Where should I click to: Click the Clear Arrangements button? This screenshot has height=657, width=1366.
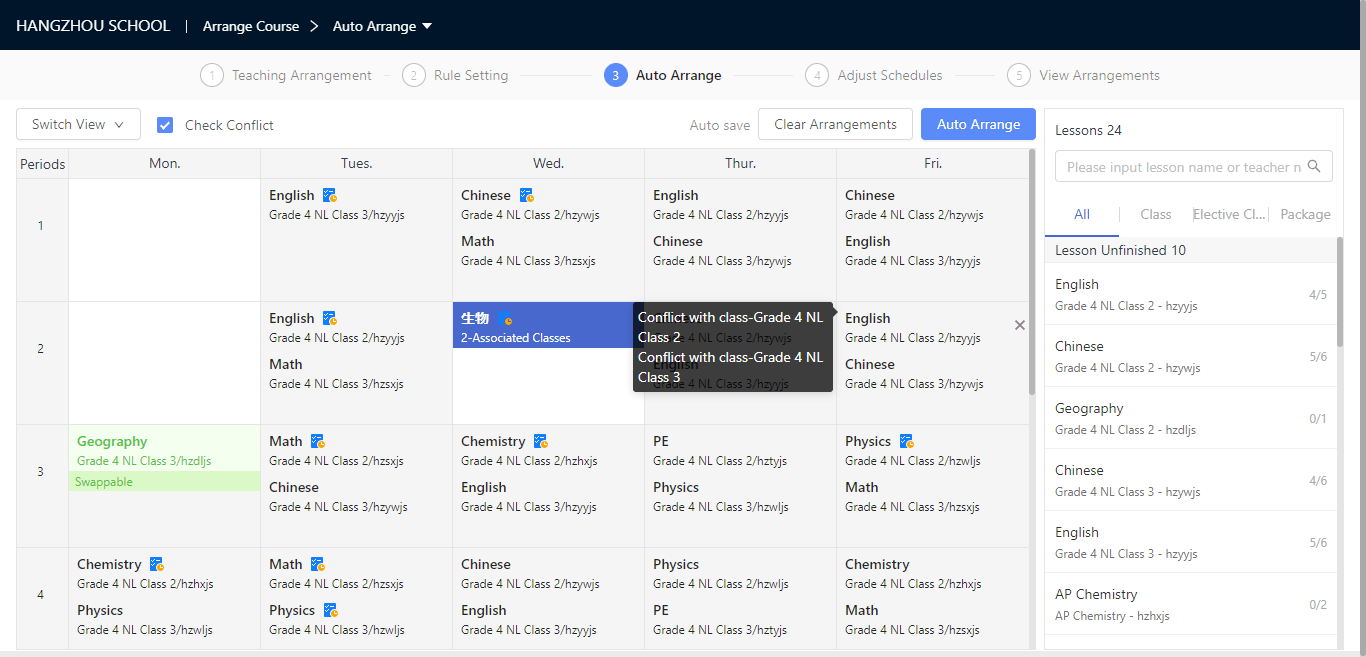click(835, 124)
